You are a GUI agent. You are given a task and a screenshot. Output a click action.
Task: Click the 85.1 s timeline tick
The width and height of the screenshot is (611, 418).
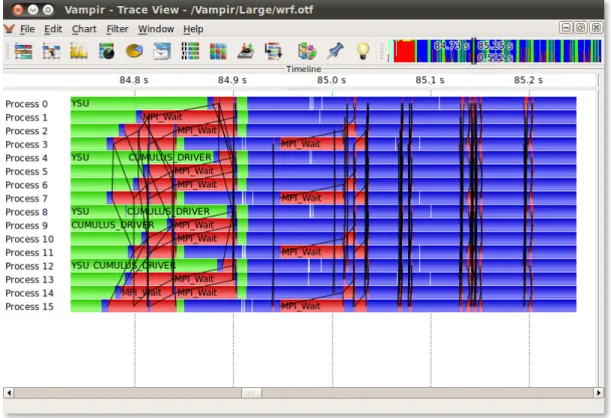pyautogui.click(x=430, y=80)
